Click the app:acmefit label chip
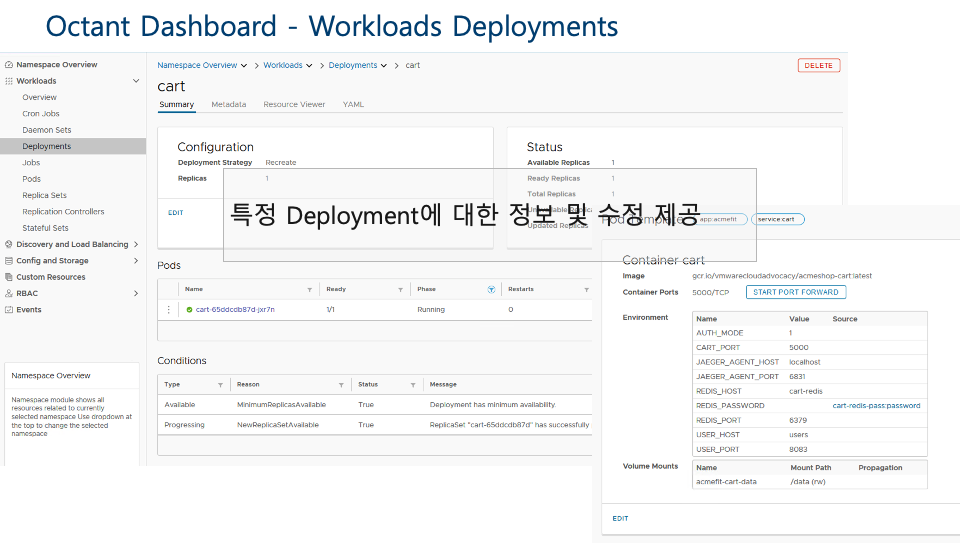Viewport: 960px width, 543px height. point(719,219)
